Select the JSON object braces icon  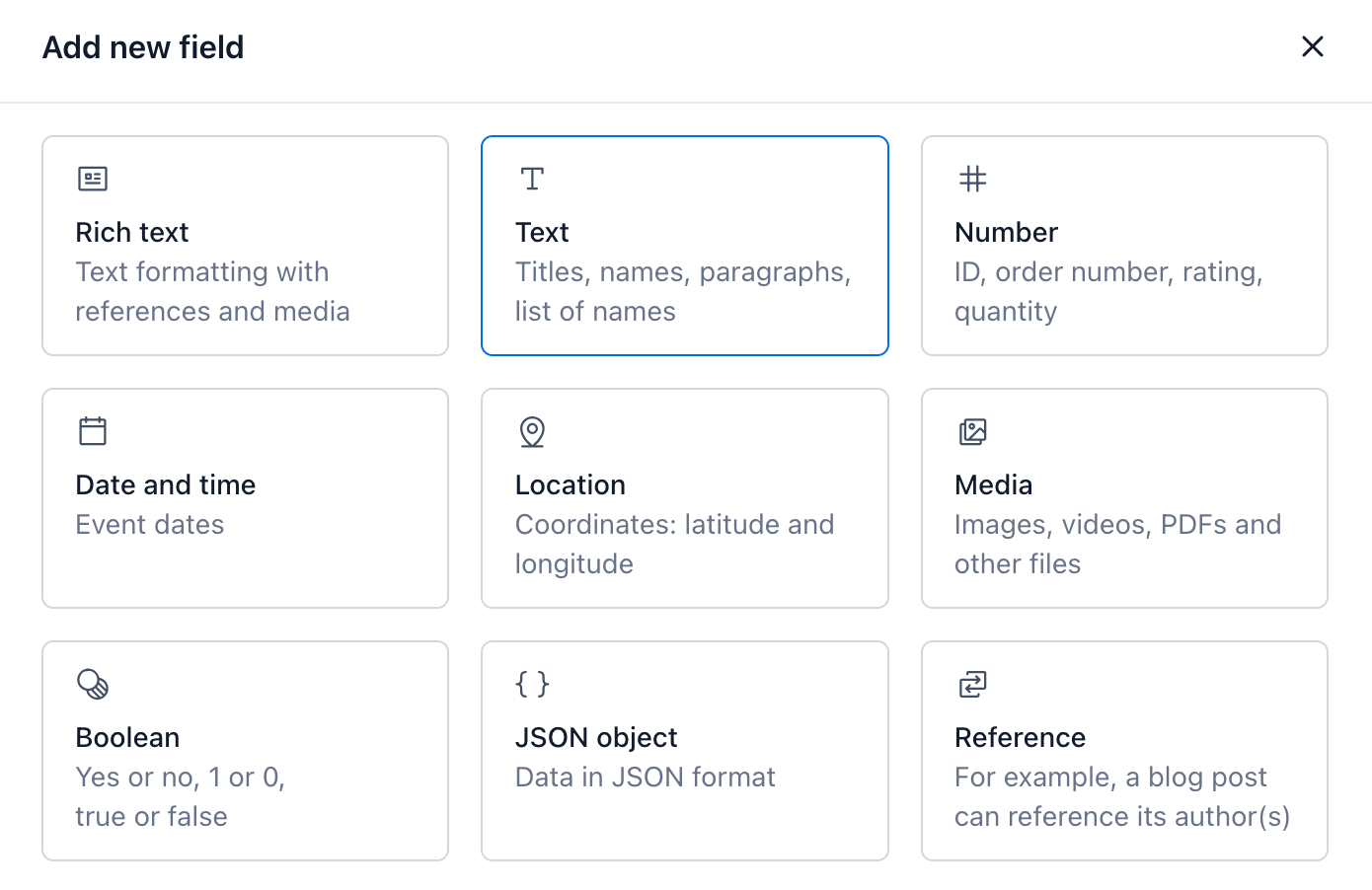(532, 684)
